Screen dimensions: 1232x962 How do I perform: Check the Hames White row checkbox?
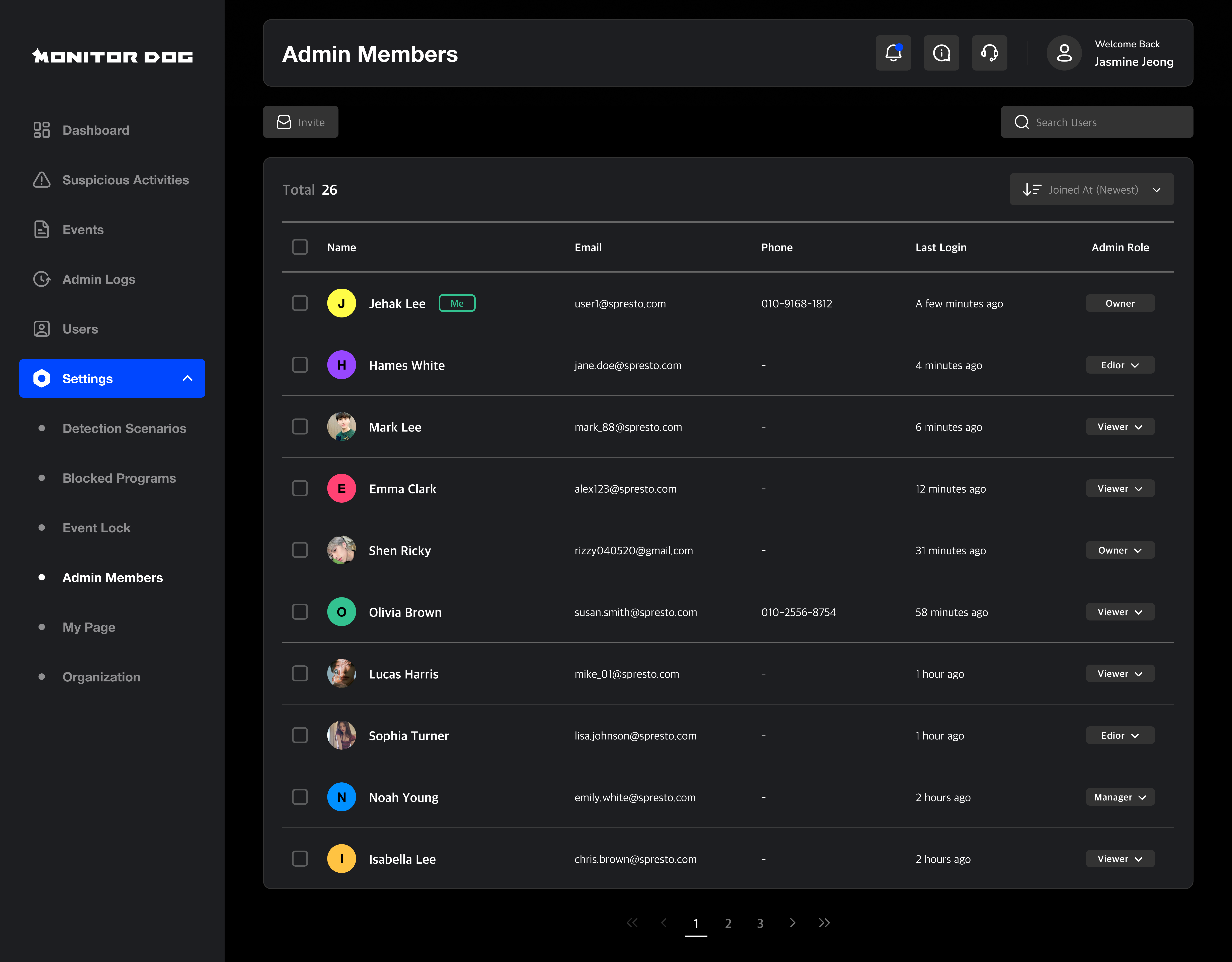pyautogui.click(x=300, y=365)
